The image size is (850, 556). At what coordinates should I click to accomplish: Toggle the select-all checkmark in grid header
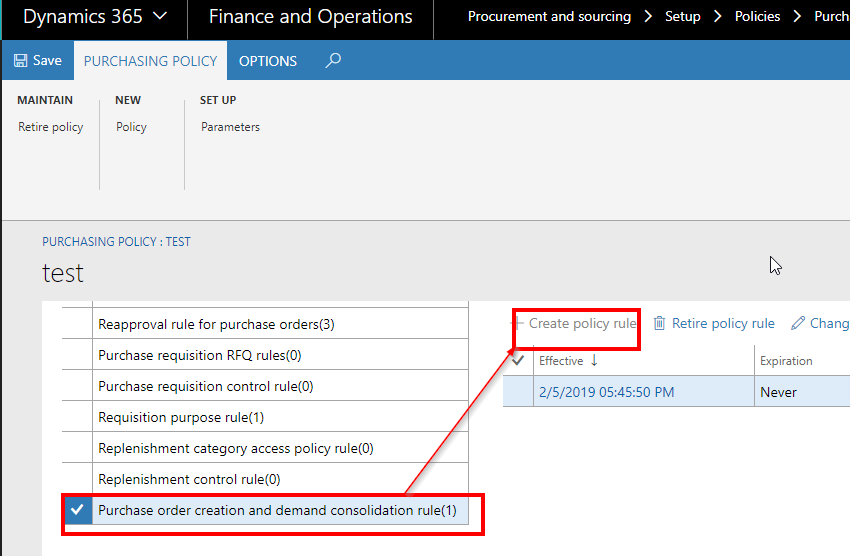518,360
